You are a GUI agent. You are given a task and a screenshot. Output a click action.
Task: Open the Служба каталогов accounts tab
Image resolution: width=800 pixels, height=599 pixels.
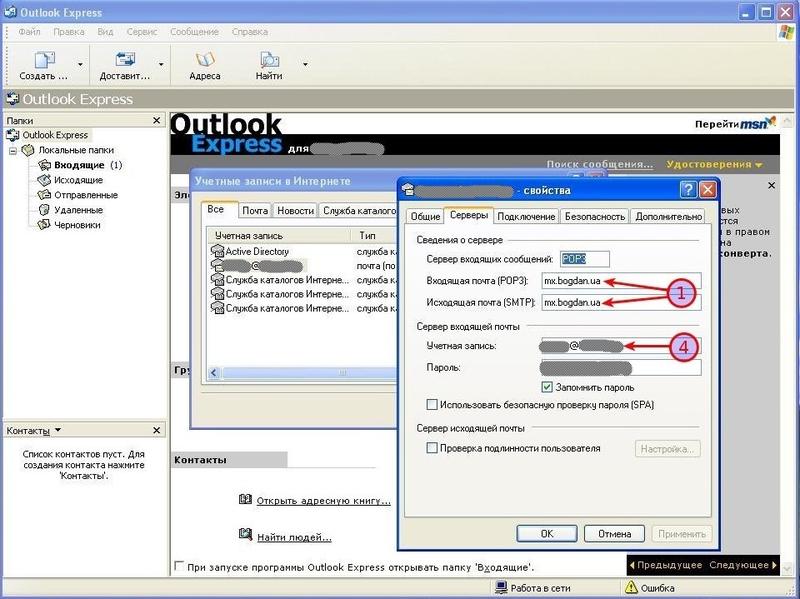[359, 210]
